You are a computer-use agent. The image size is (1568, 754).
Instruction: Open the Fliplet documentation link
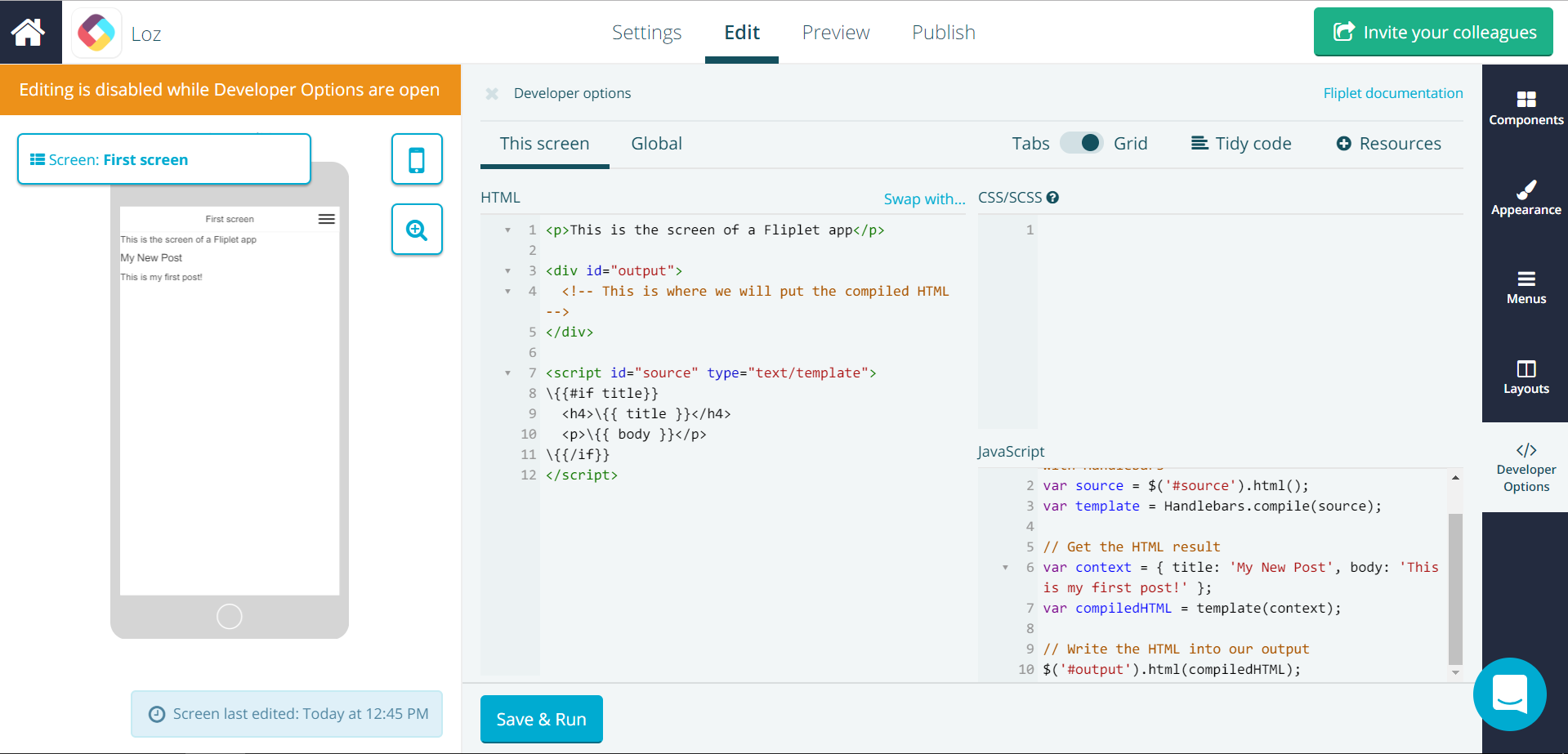coord(1392,93)
